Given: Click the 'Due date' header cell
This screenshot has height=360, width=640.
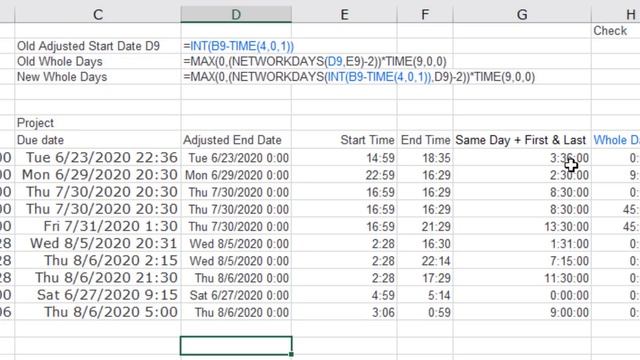Looking at the screenshot, I should tap(40, 140).
